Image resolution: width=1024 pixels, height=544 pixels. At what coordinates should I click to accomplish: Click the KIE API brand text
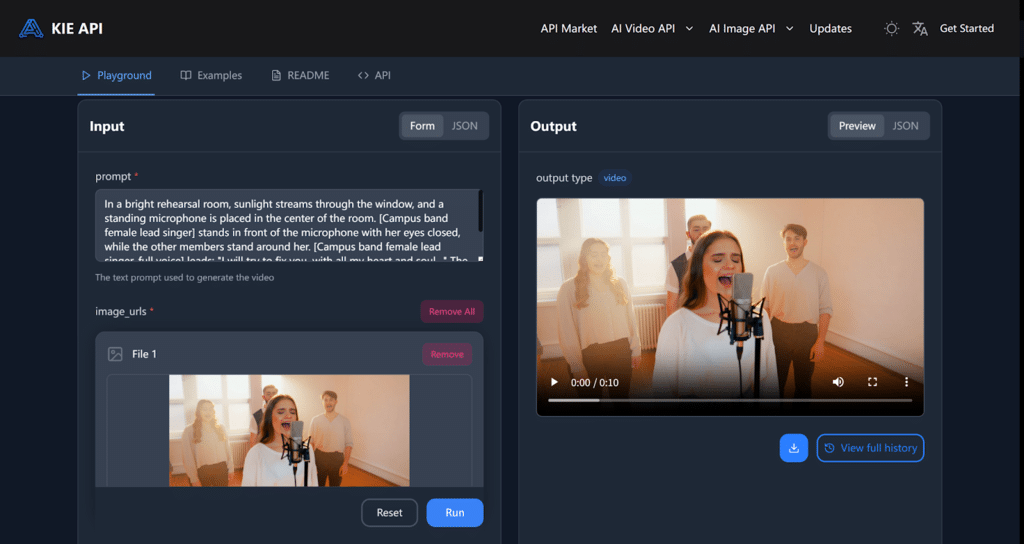point(76,29)
